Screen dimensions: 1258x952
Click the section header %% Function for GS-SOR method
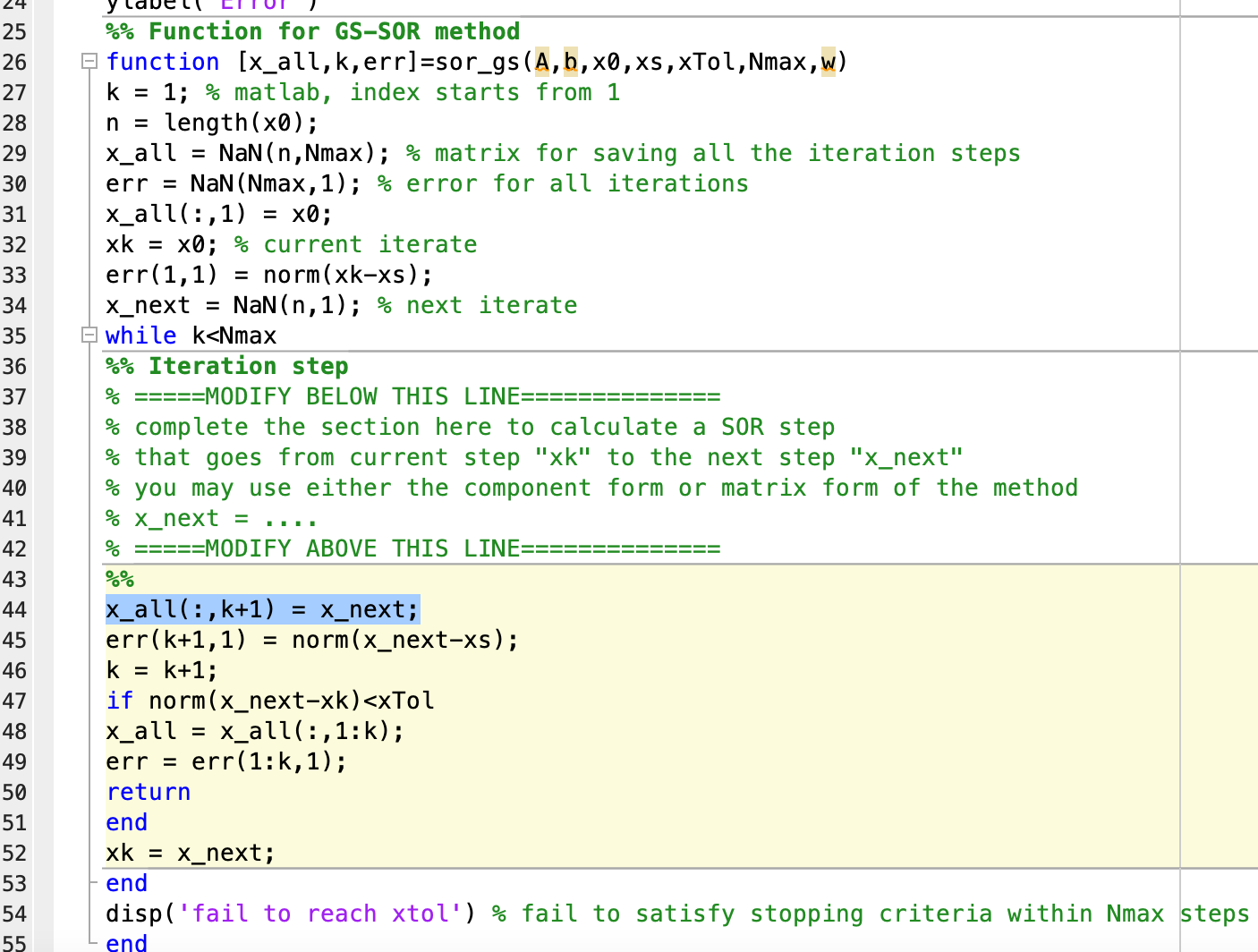click(311, 31)
